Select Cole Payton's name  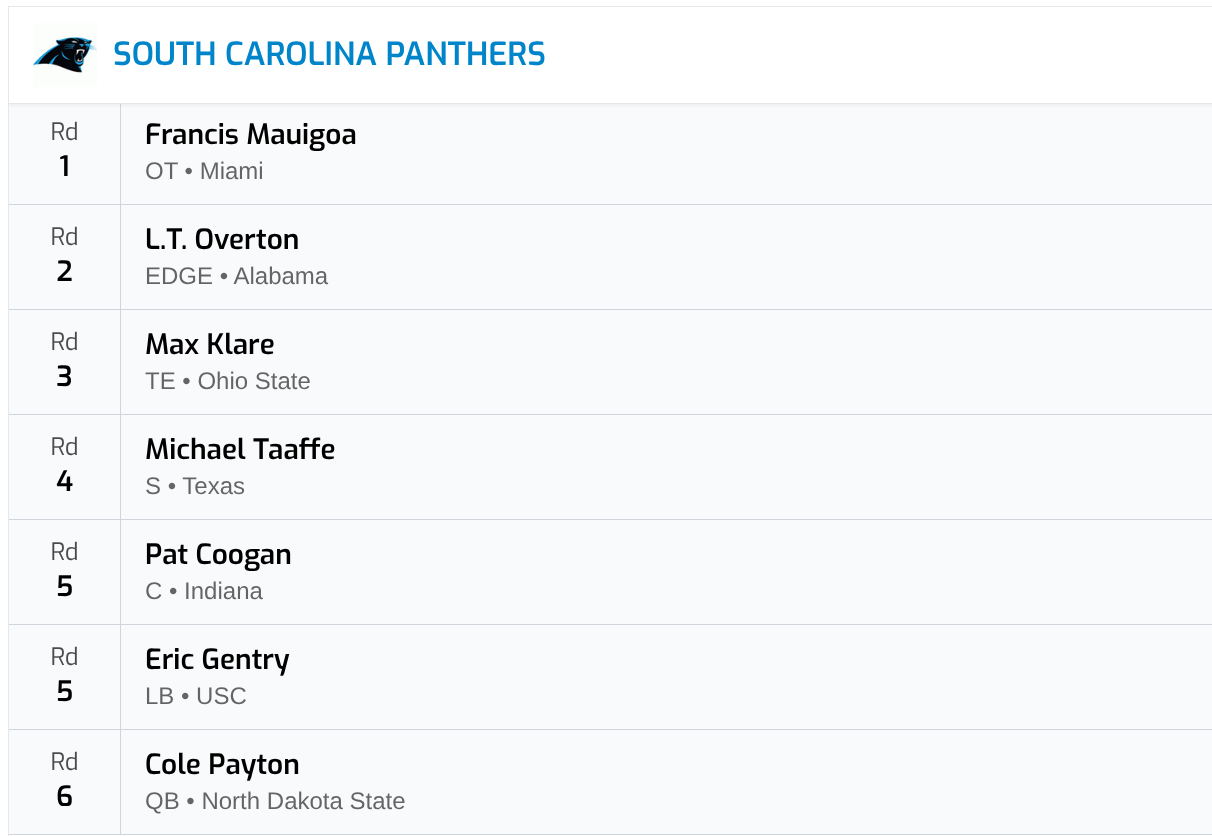pyautogui.click(x=222, y=764)
